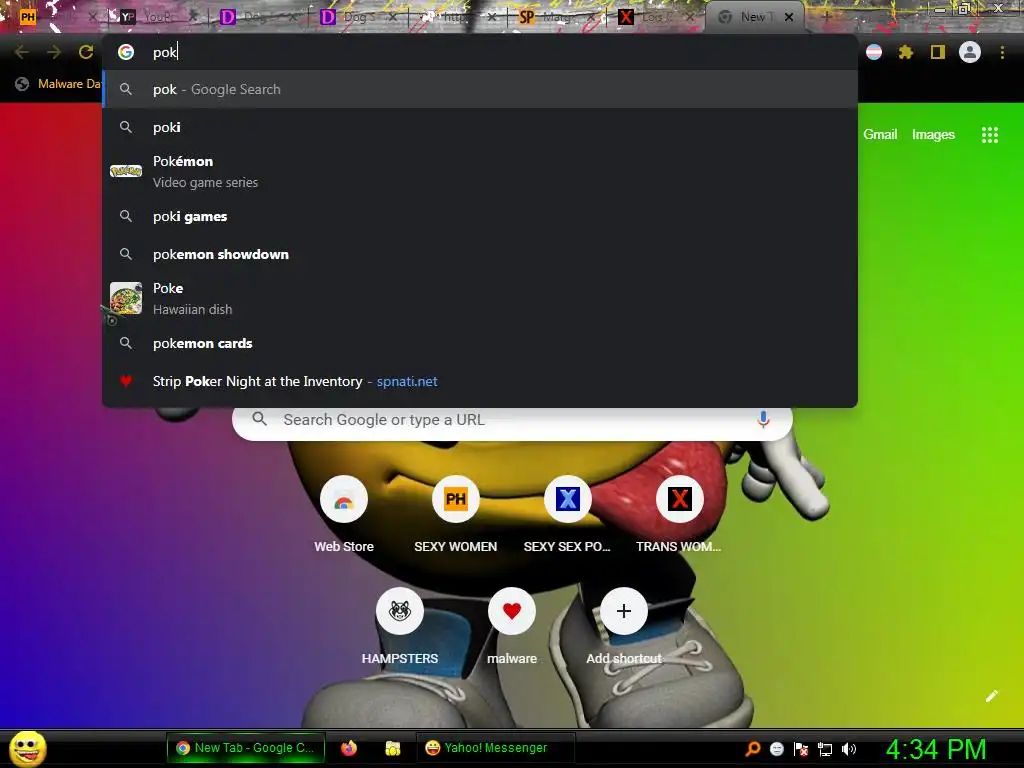Image resolution: width=1024 pixels, height=768 pixels.
Task: Switch to the red X browser tab
Action: click(x=655, y=16)
